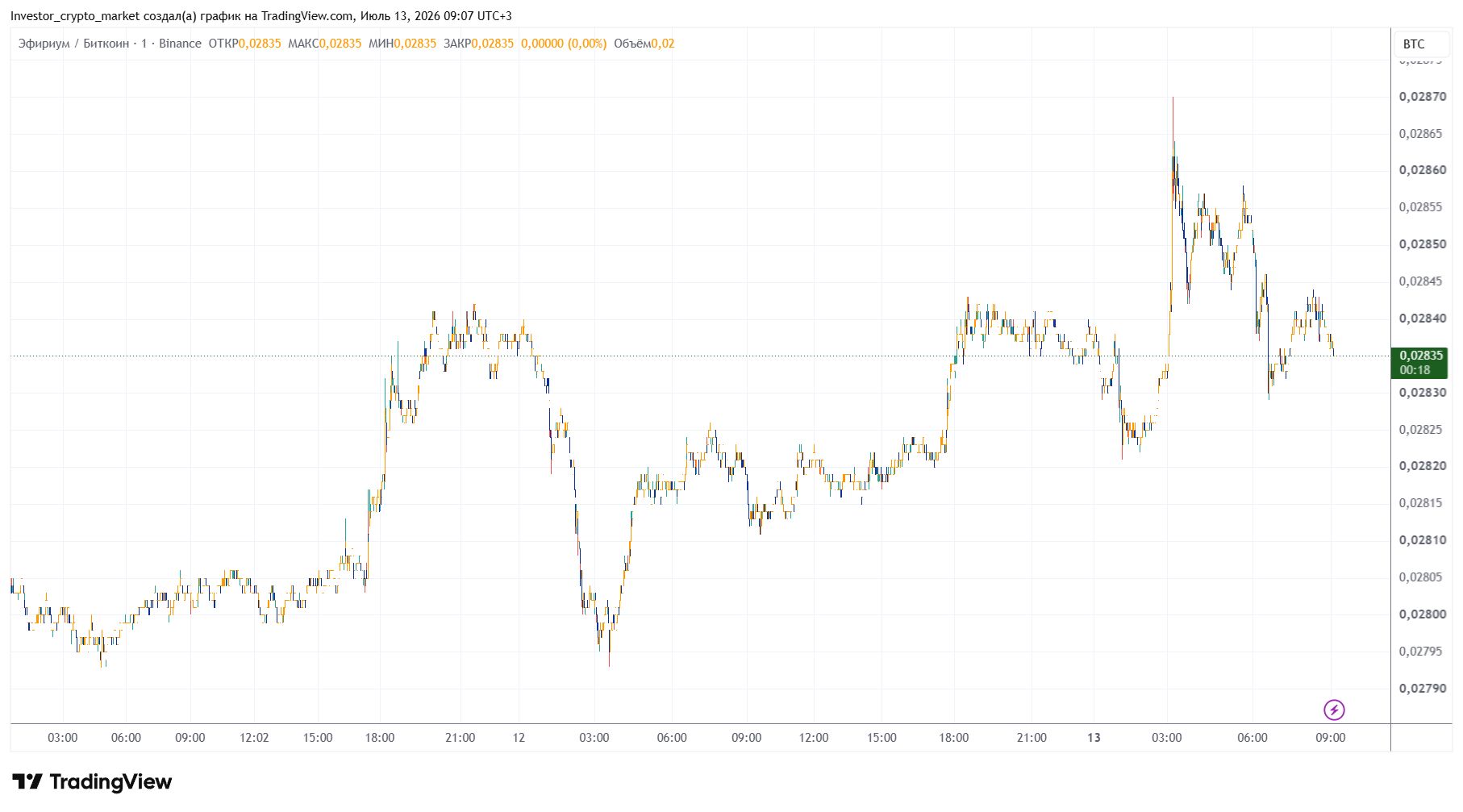
Task: Click the 0,02850 price axis label
Action: pyautogui.click(x=1423, y=244)
